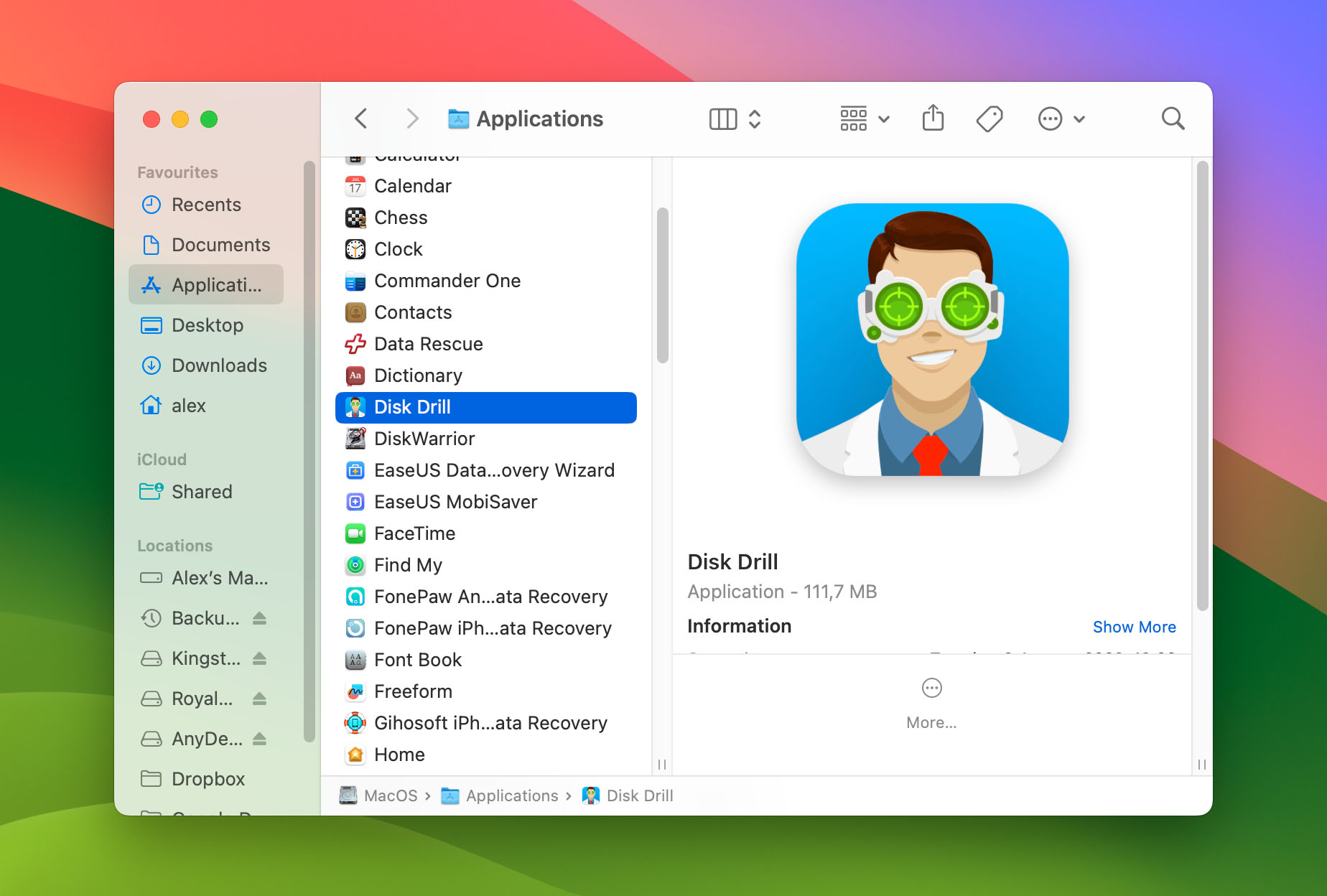Click Show More in Information section

pos(1134,627)
